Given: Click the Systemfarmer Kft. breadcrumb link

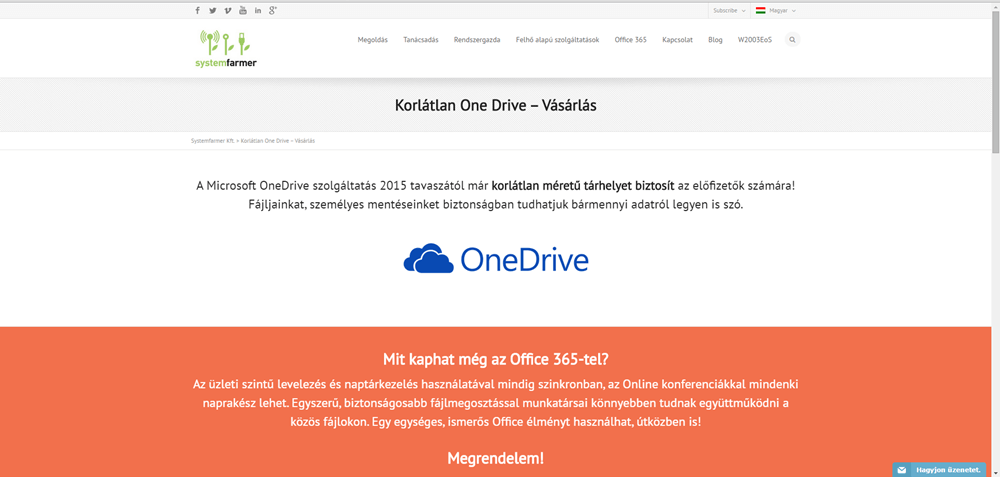Looking at the screenshot, I should (212, 141).
